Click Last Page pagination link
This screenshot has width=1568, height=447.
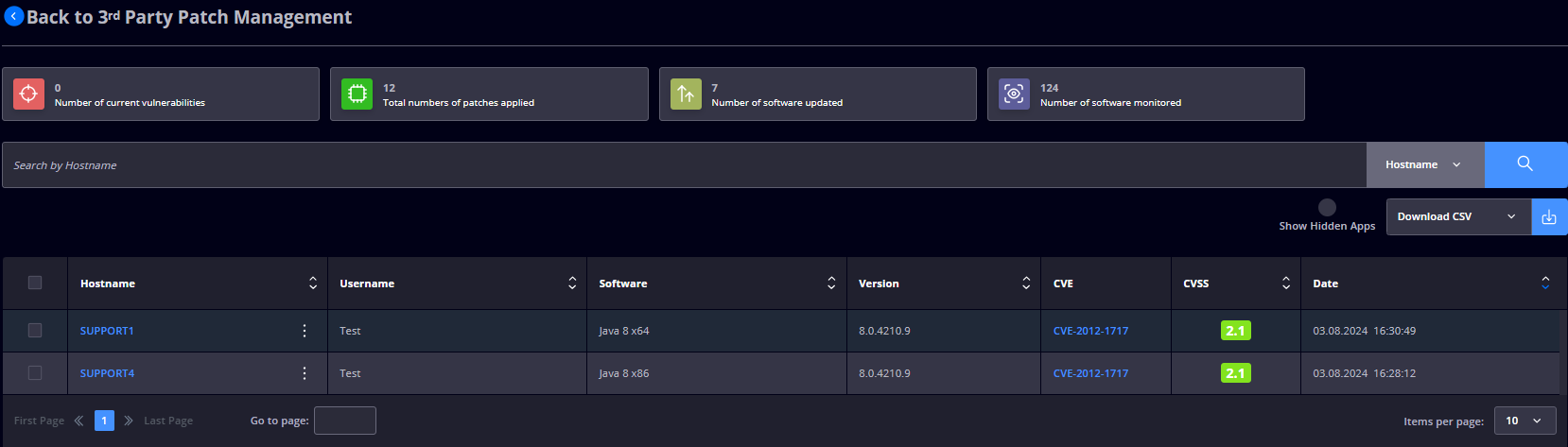point(168,421)
